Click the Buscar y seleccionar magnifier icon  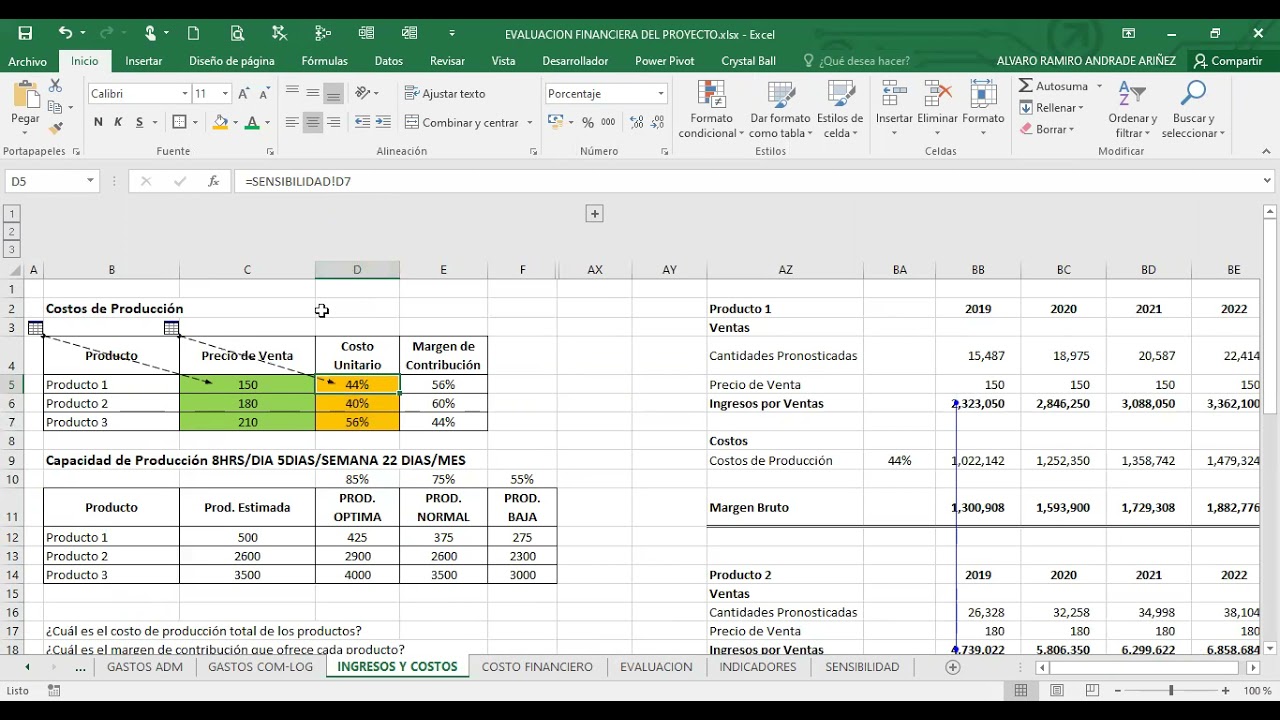1193,110
